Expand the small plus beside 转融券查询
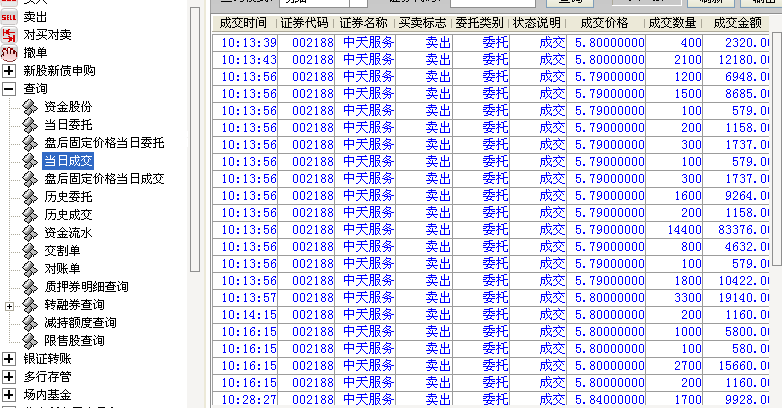 [x=9, y=306]
